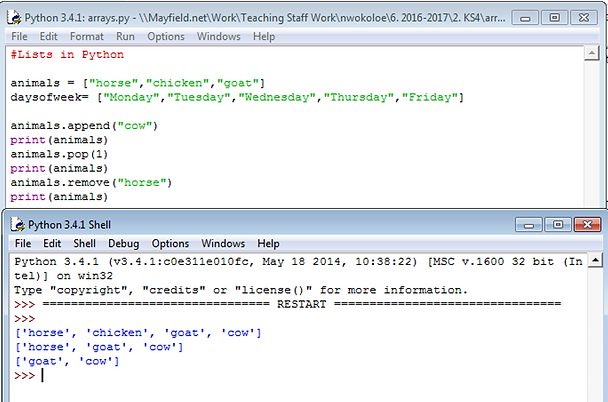The image size is (608, 402).
Task: Open the Run menu in editor window
Action: pos(125,36)
